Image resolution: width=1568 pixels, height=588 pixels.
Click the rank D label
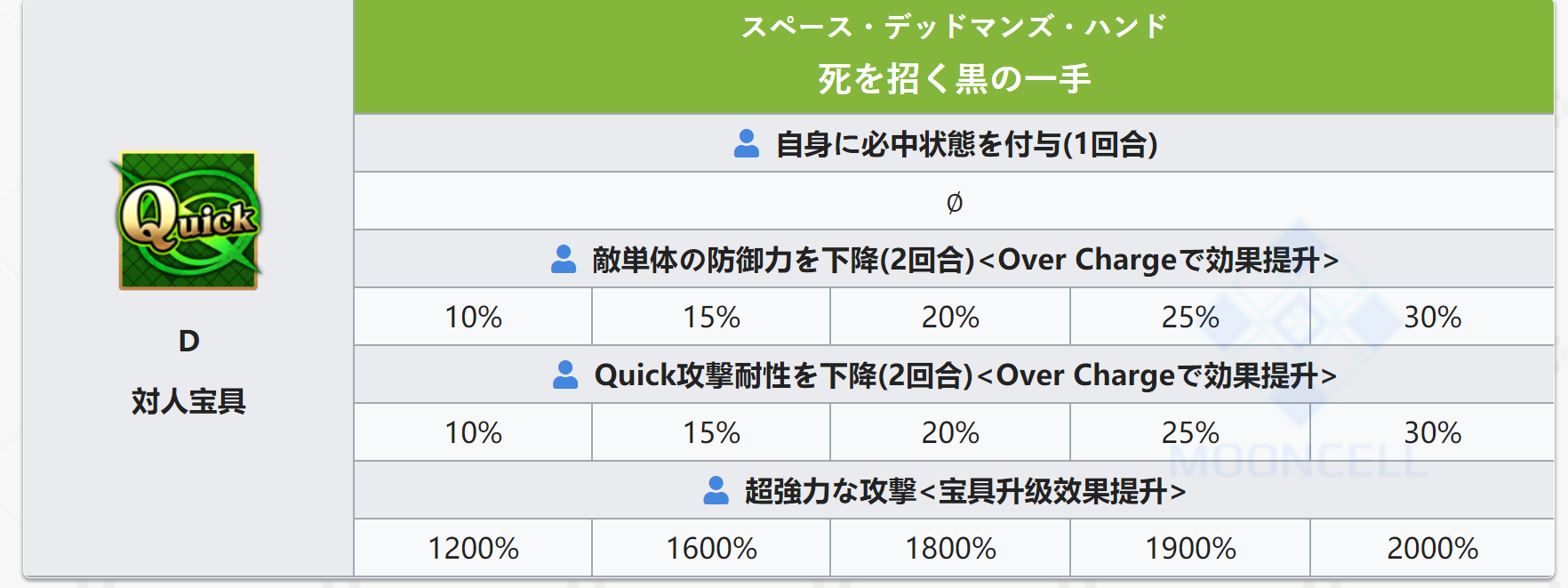coord(188,341)
